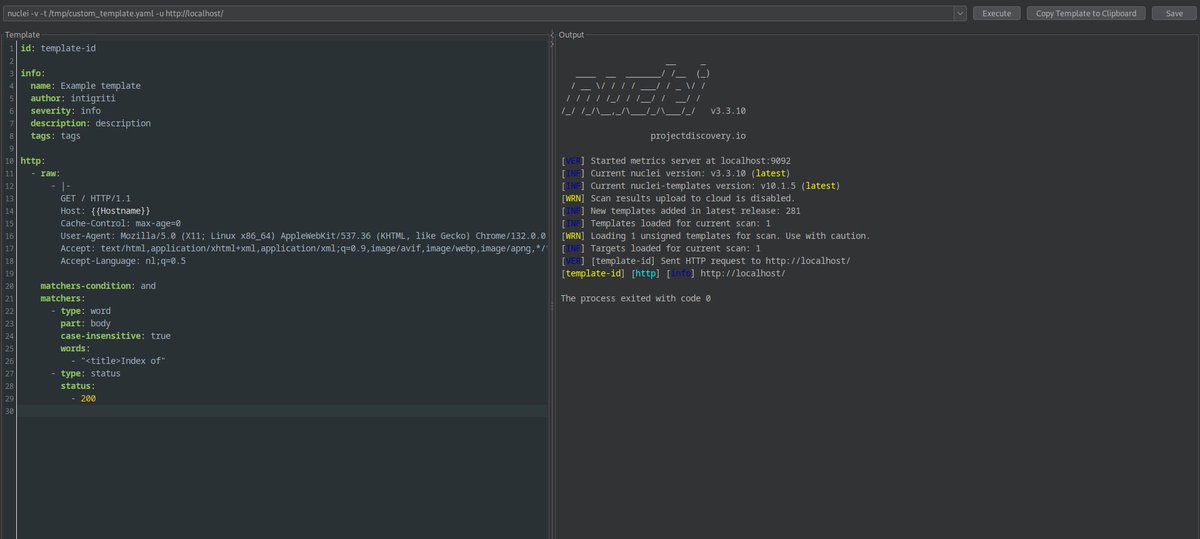Click the '<title>Index of' words entry
The image size is (1200, 539).
pyautogui.click(x=118, y=361)
